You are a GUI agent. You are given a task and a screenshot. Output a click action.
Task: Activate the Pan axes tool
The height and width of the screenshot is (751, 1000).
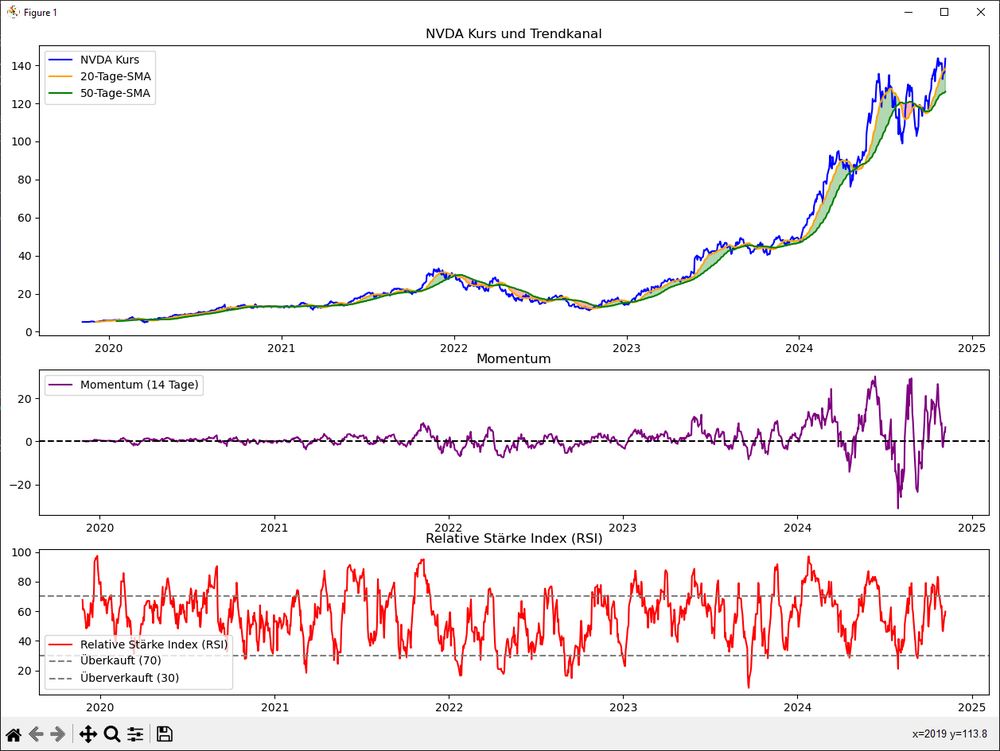pos(88,734)
